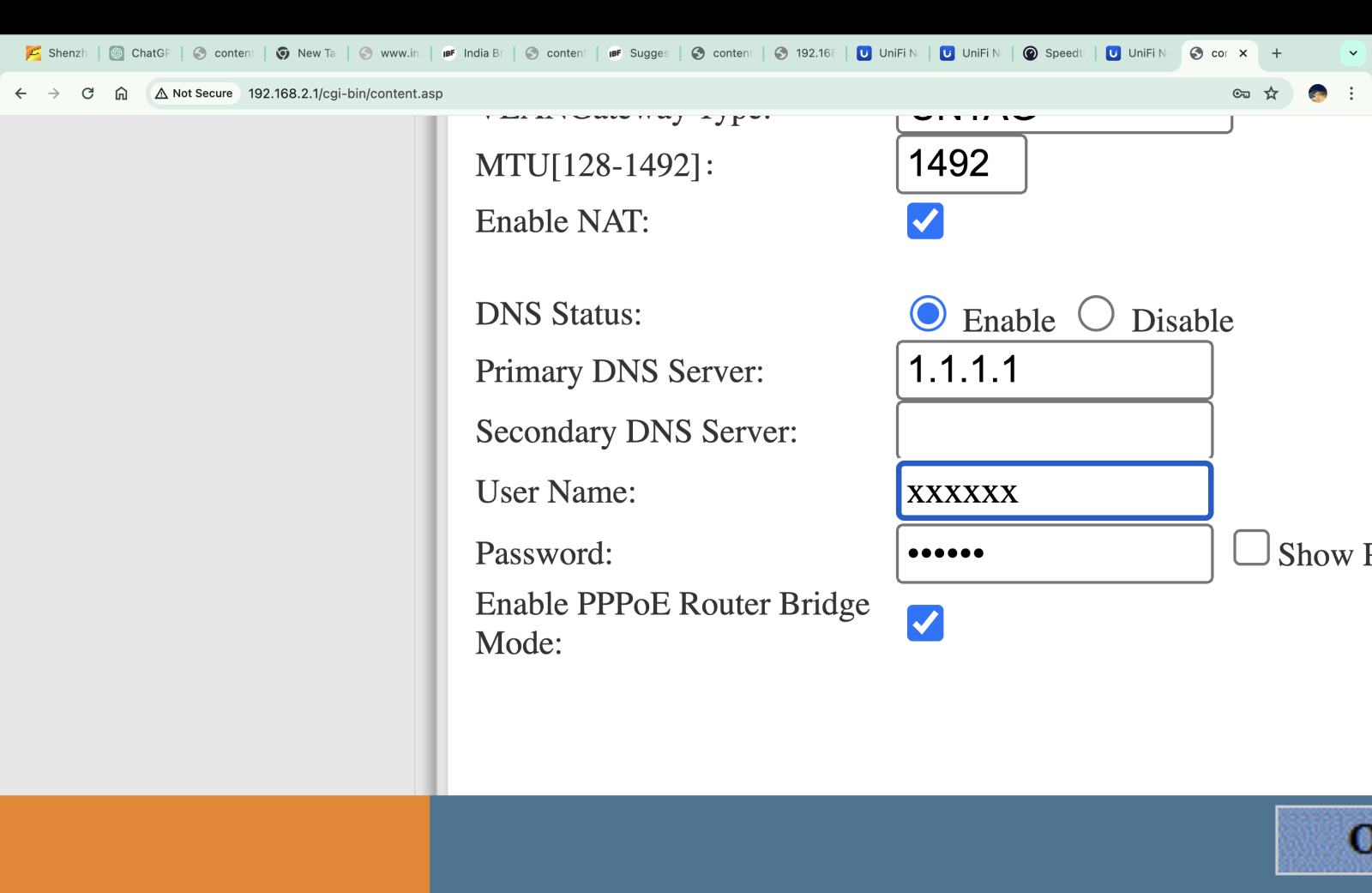Close the active content tab
The image size is (1372, 893).
tap(1243, 53)
